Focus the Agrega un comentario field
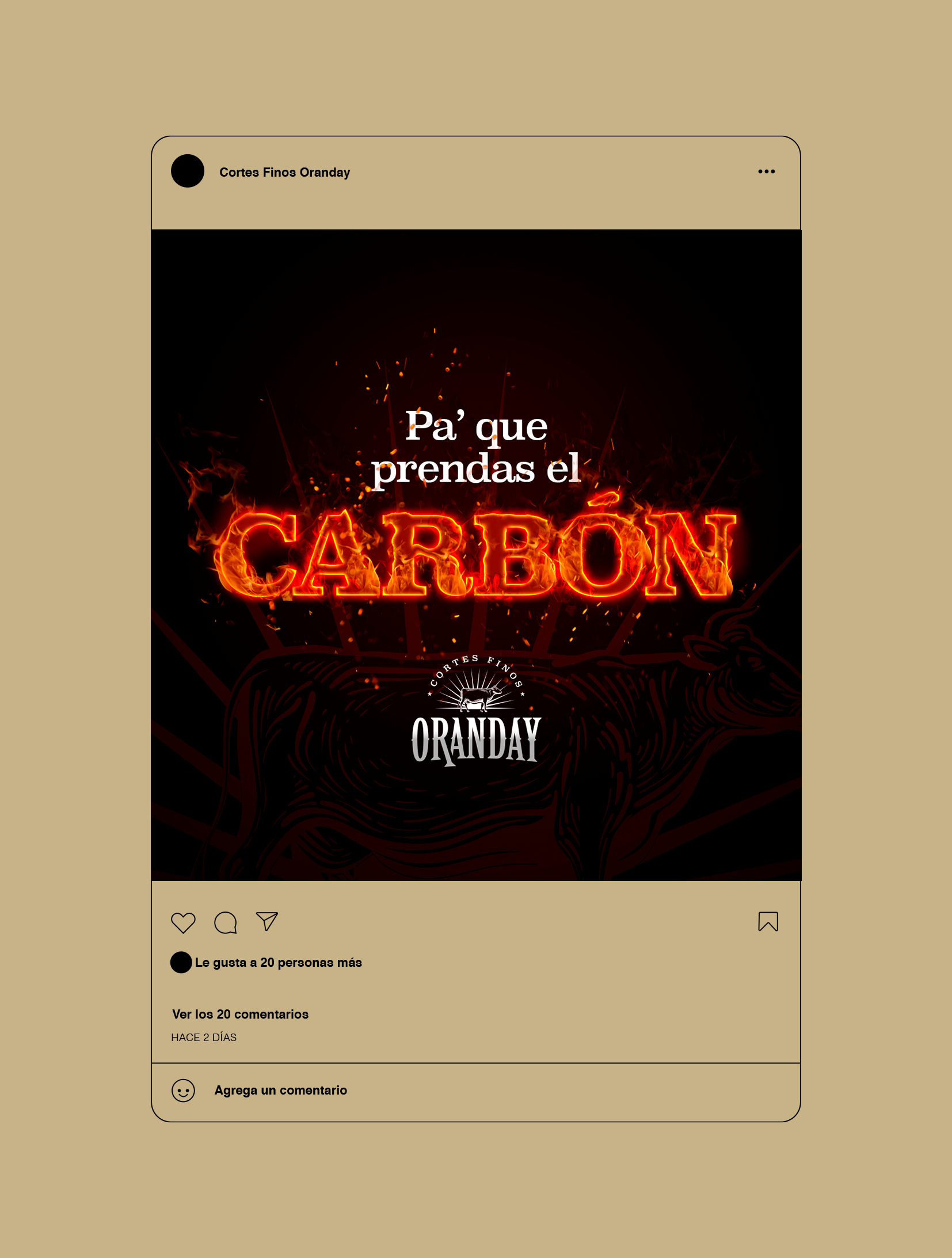Screen dimensions: 952x1258 pos(476,1091)
